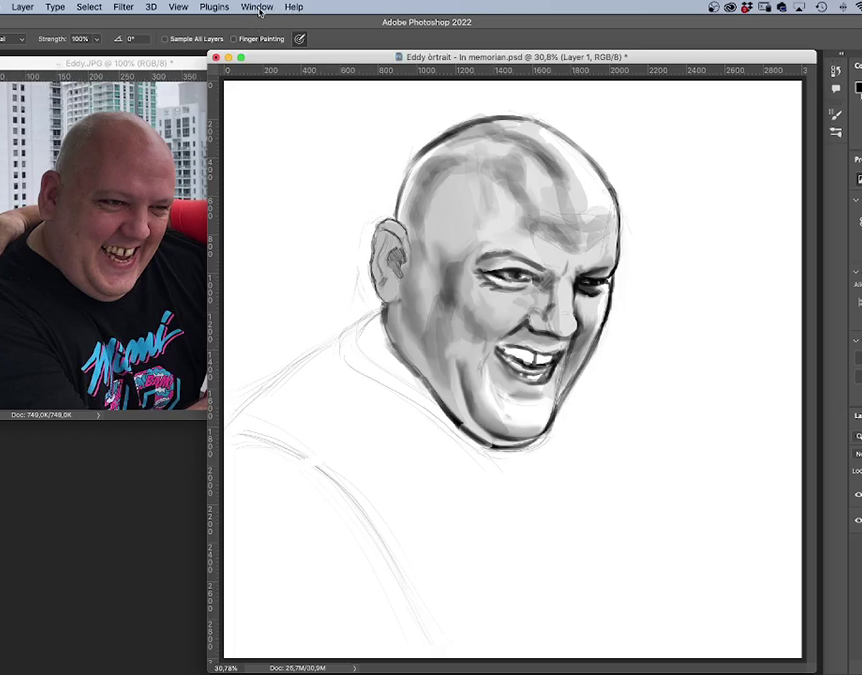
Task: Expand the collapsed panel dock double-arrow
Action: tap(841, 53)
